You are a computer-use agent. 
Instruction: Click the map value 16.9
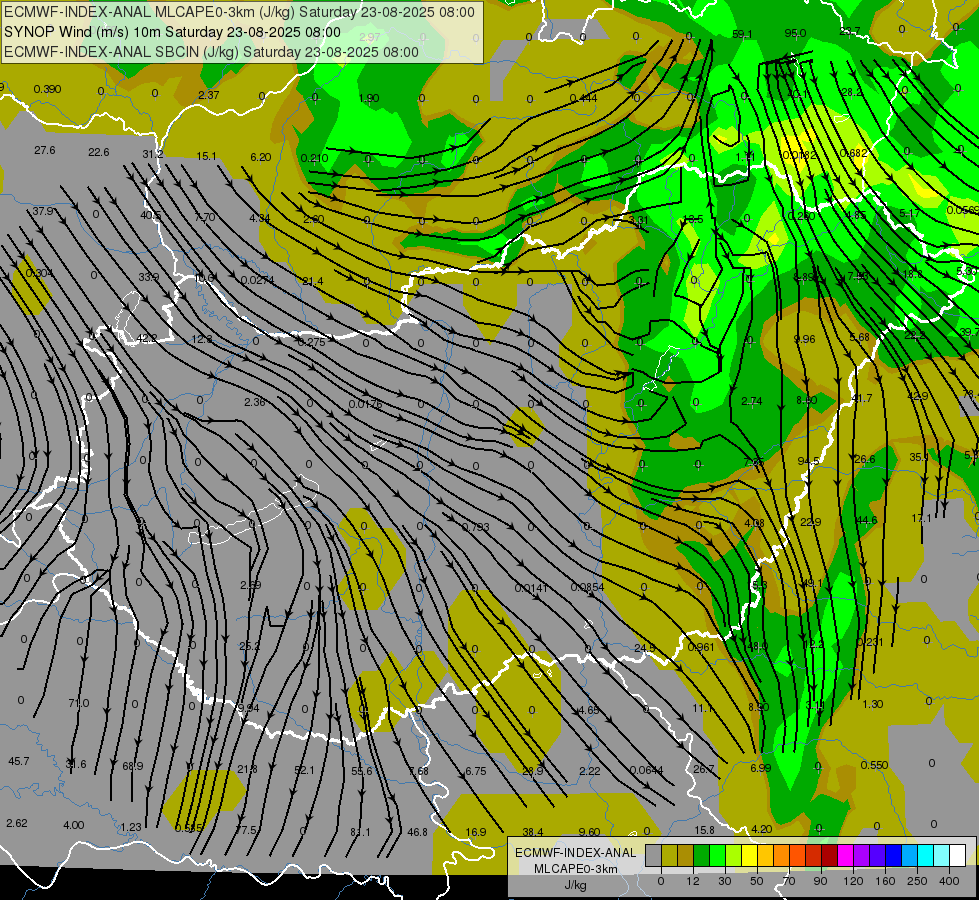[x=476, y=832]
